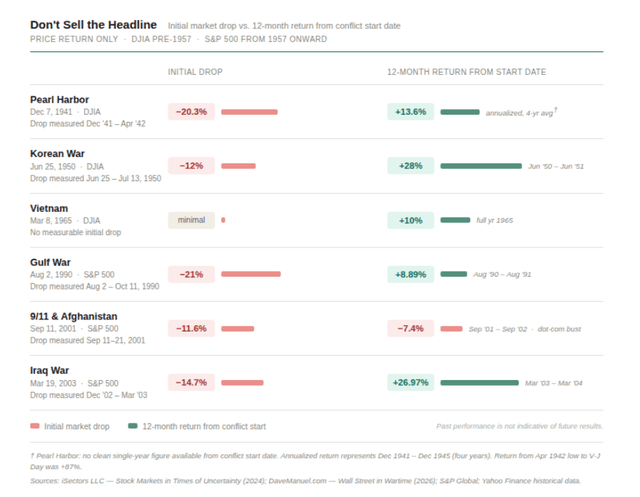
Task: Click the red Initial market drop legend swatch
Action: (35, 426)
